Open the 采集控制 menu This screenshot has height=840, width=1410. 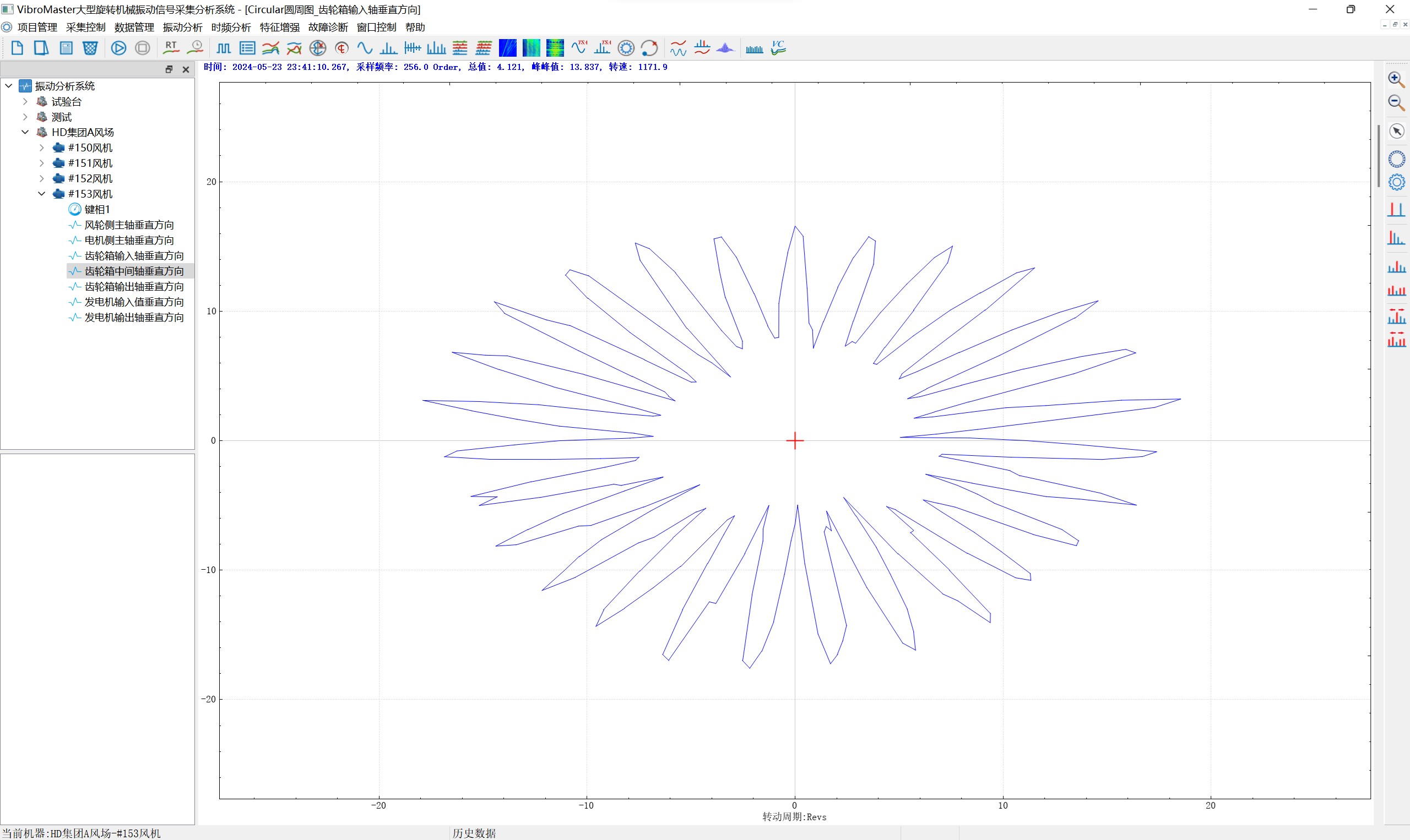(x=85, y=27)
